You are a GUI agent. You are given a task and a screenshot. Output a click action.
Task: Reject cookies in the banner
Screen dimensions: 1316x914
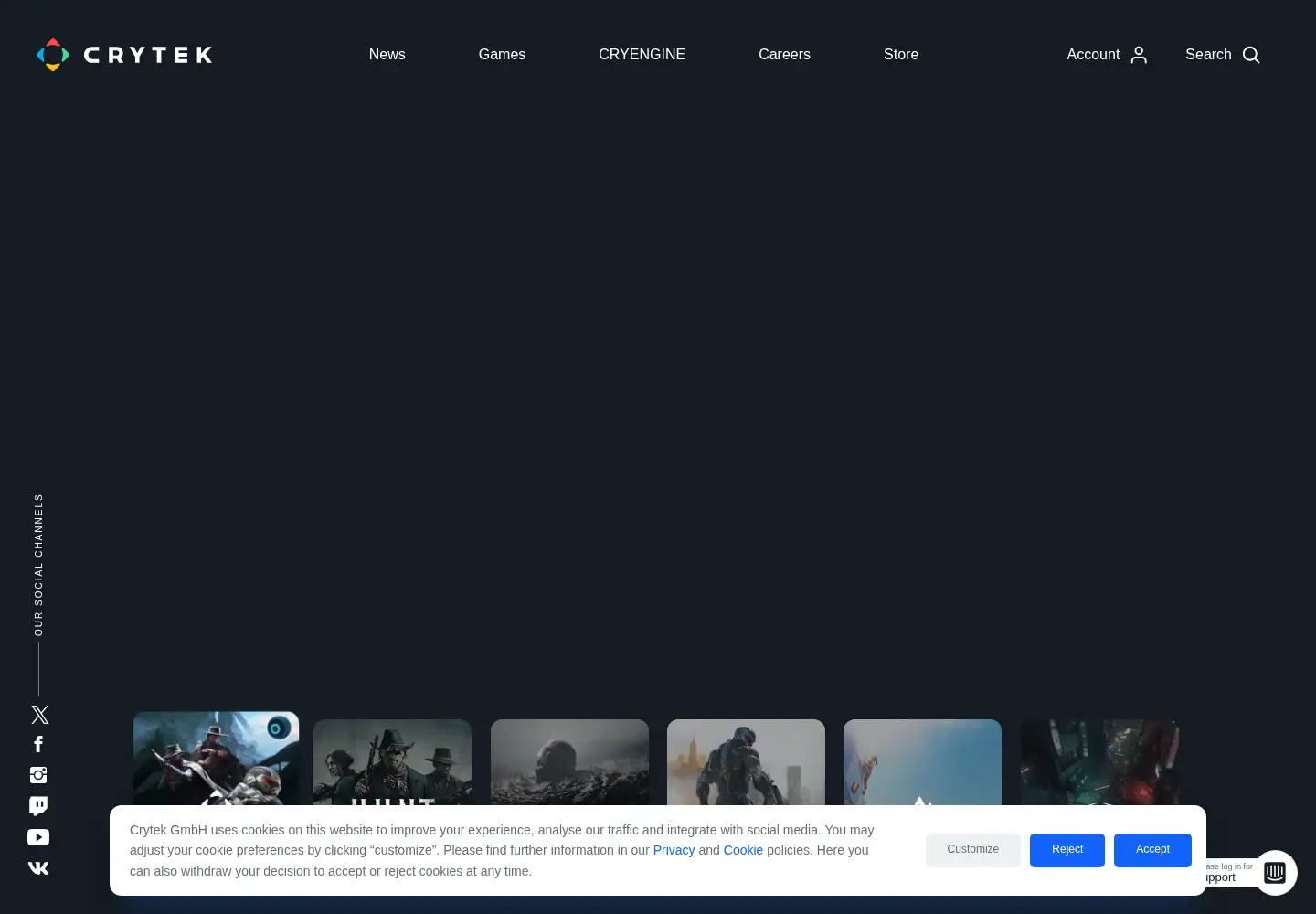(x=1067, y=850)
